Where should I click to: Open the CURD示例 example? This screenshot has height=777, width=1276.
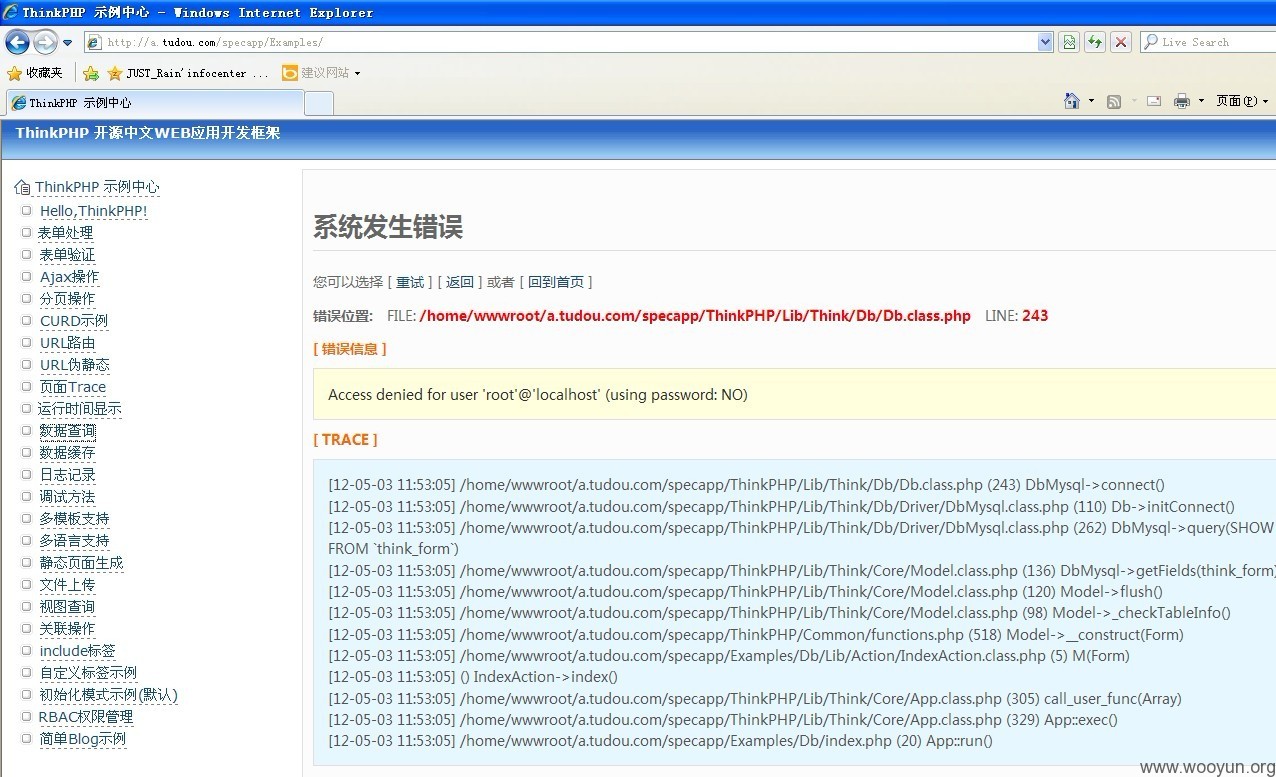tap(73, 321)
